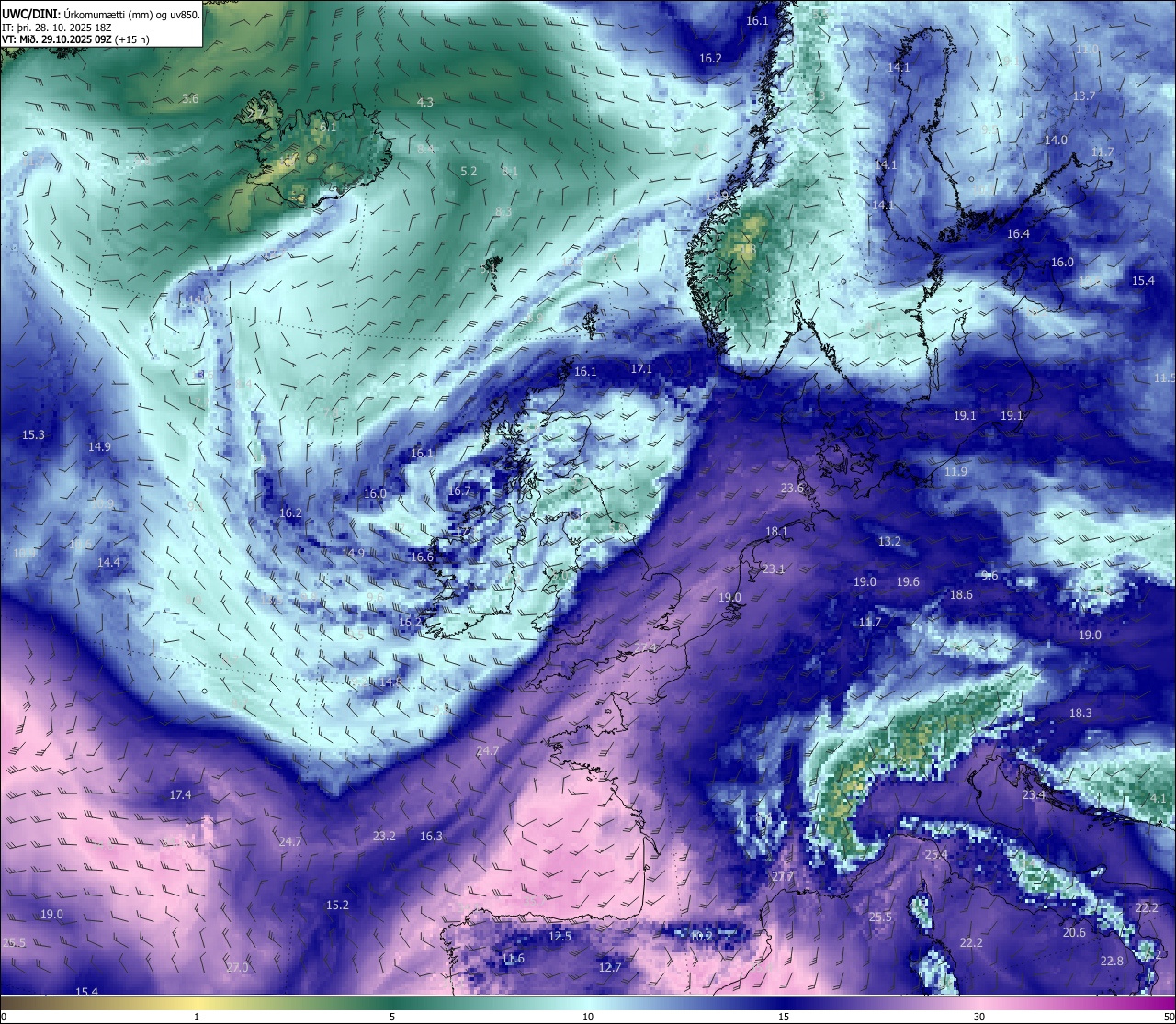Click the 30 tick on the color scale
The height and width of the screenshot is (1024, 1176).
[979, 1017]
